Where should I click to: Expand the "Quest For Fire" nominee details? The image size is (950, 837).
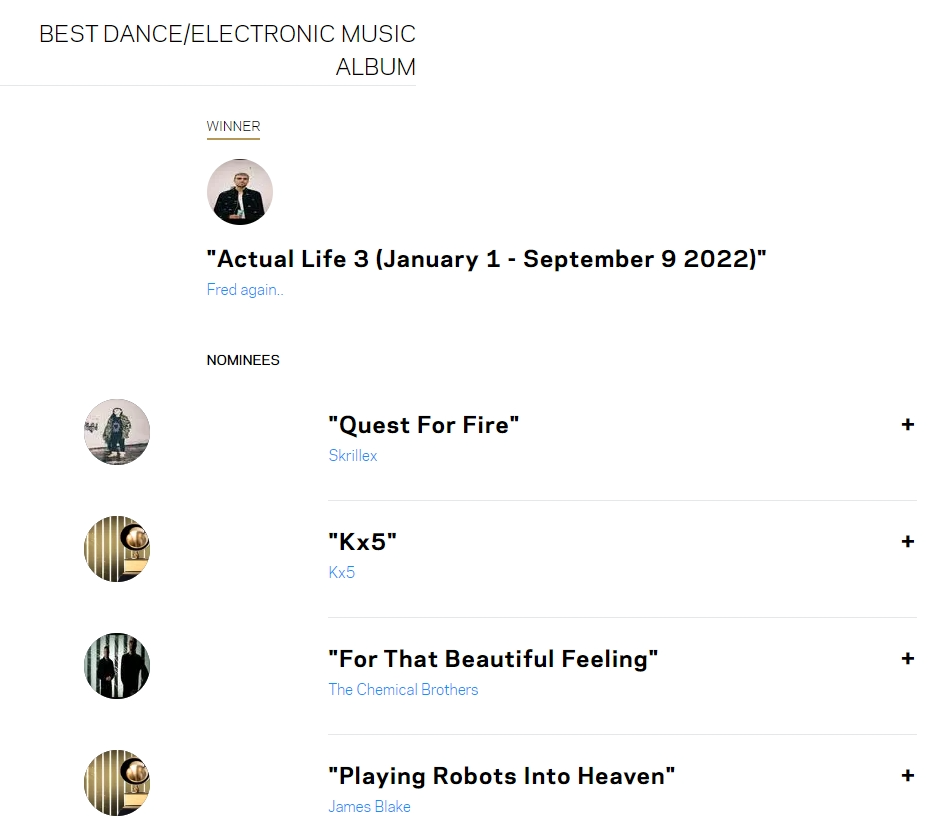coord(907,424)
